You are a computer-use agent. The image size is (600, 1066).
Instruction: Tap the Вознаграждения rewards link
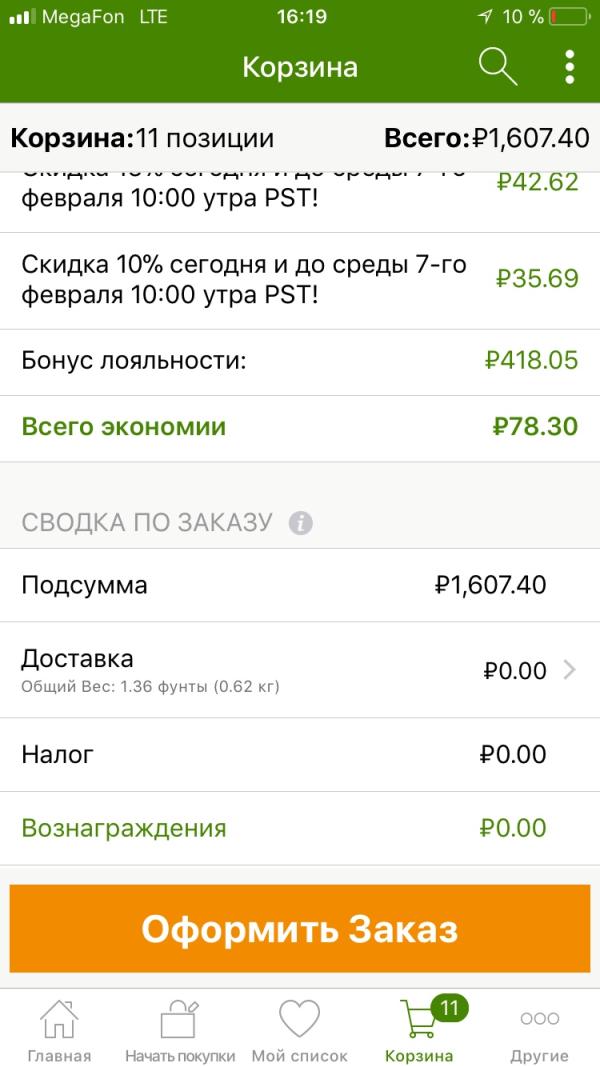pos(124,828)
